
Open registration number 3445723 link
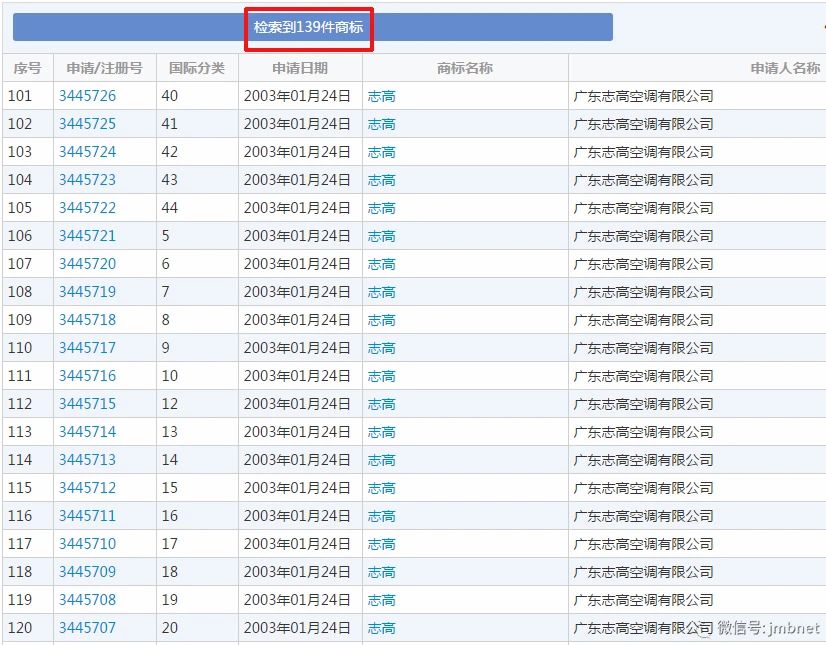pyautogui.click(x=87, y=180)
